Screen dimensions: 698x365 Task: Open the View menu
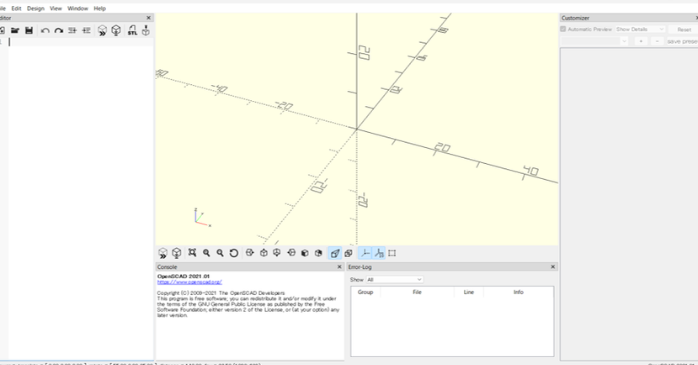click(56, 8)
